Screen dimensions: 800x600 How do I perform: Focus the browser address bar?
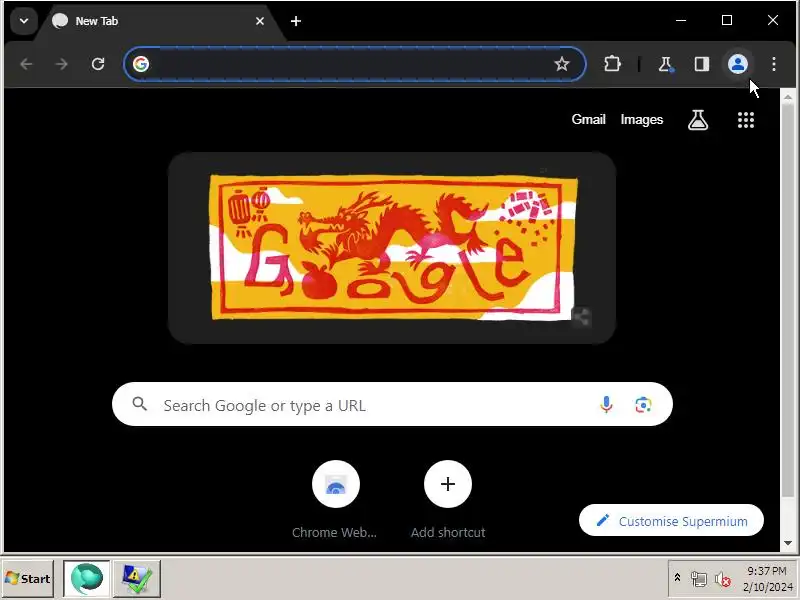354,64
